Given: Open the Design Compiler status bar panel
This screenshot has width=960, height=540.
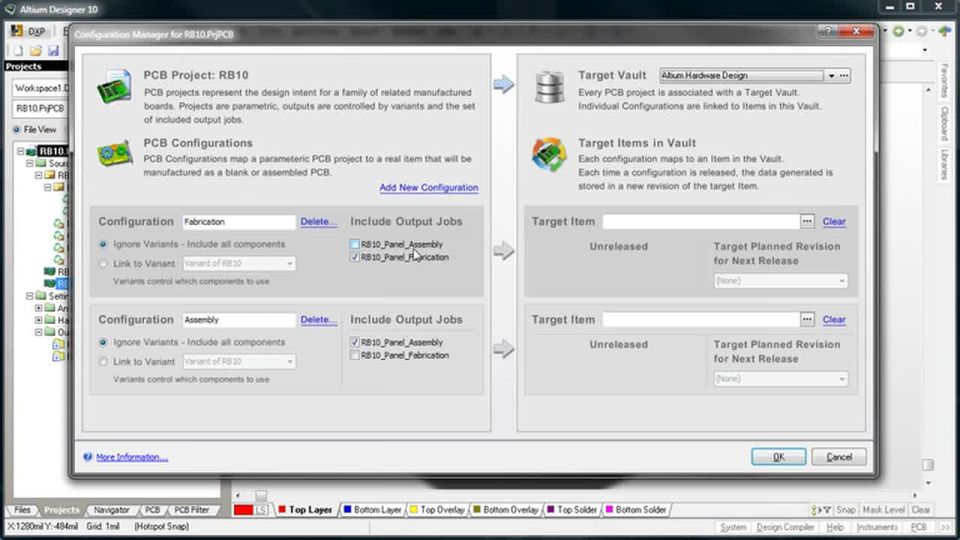Looking at the screenshot, I should click(785, 527).
